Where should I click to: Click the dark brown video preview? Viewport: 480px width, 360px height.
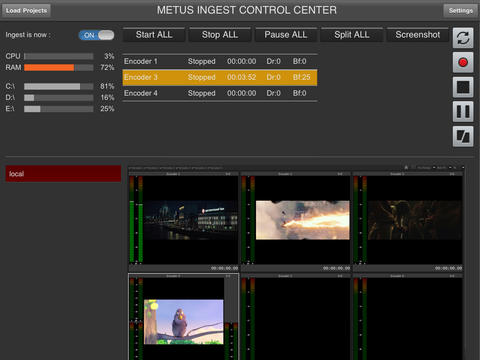click(x=415, y=220)
